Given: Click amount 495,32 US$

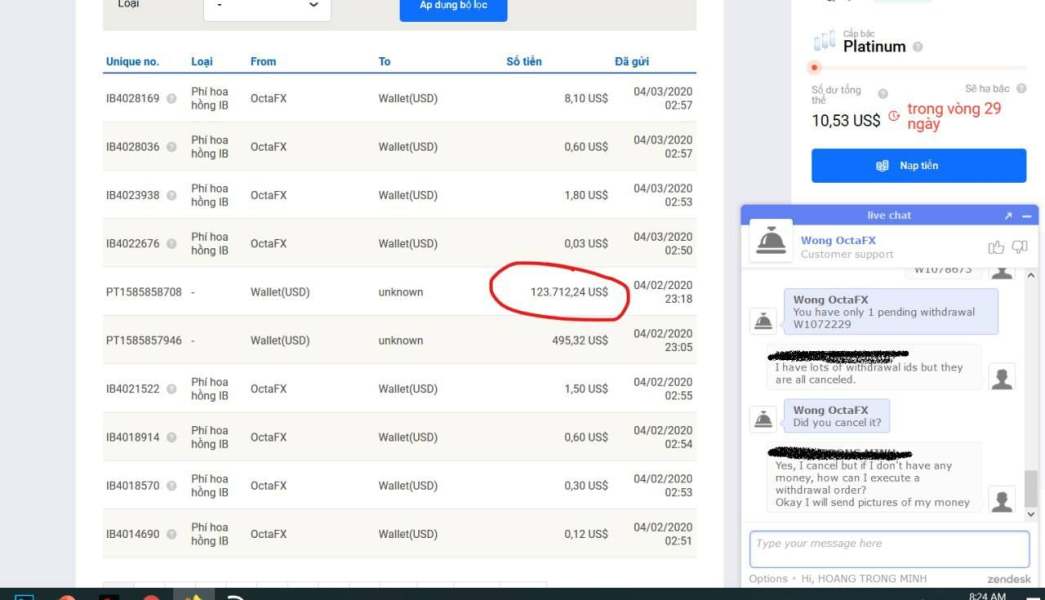Looking at the screenshot, I should coord(580,341).
